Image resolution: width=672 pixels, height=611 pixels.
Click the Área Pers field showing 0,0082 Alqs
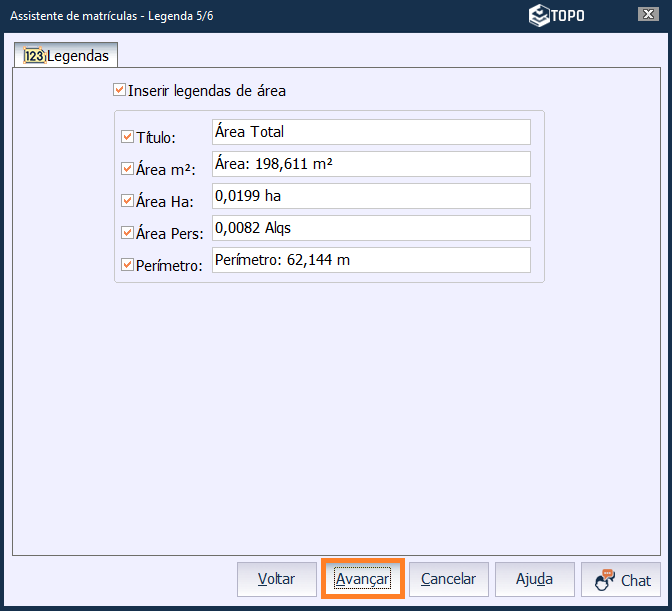370,228
